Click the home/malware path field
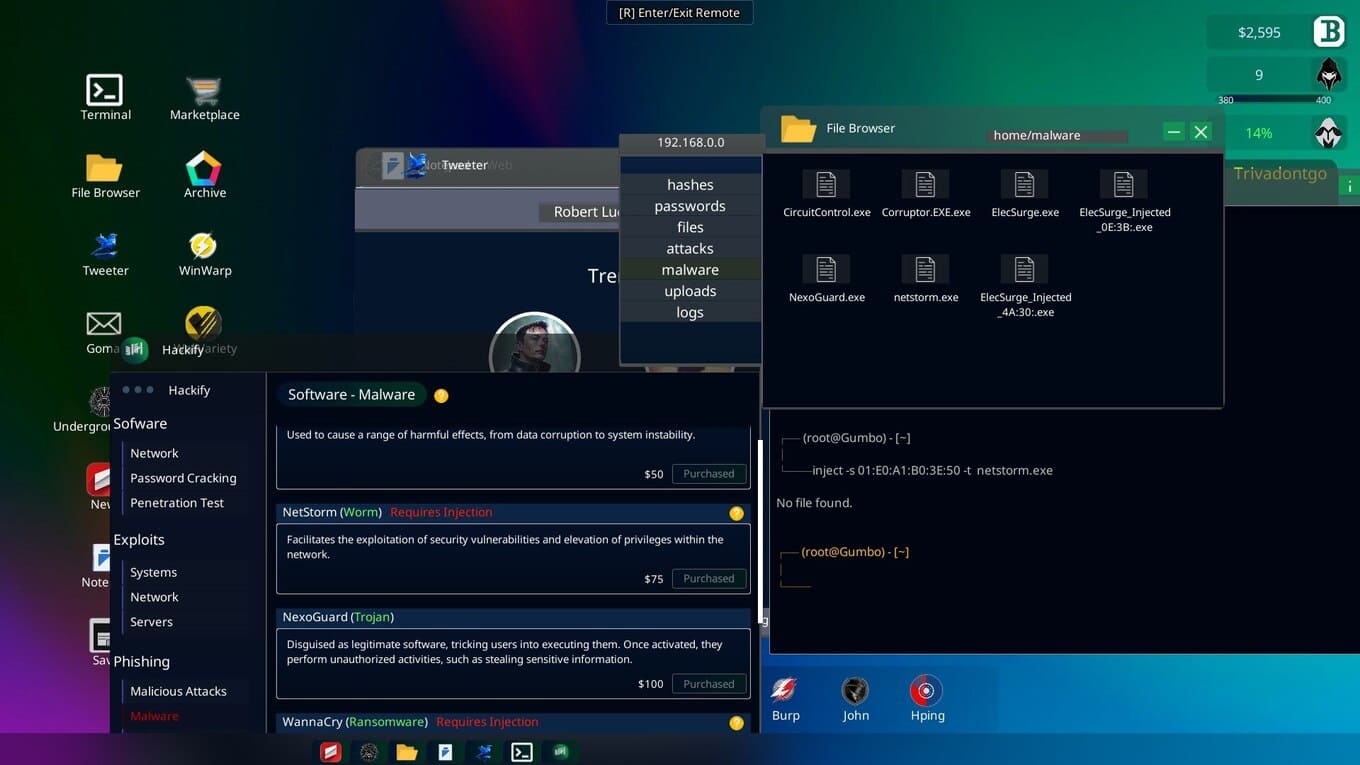This screenshot has width=1360, height=765. click(x=1057, y=135)
